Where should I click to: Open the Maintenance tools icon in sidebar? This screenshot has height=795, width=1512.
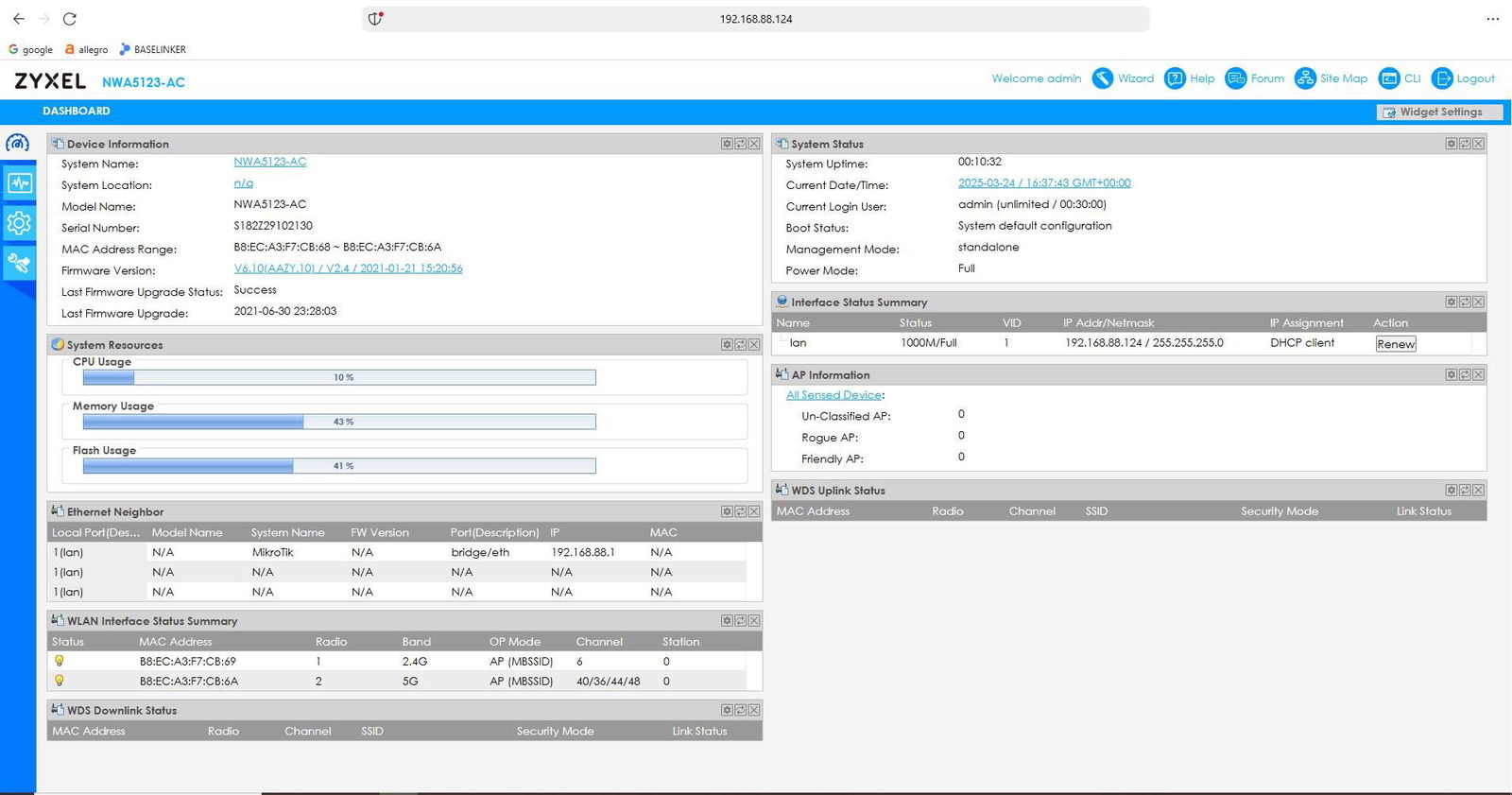(x=19, y=263)
